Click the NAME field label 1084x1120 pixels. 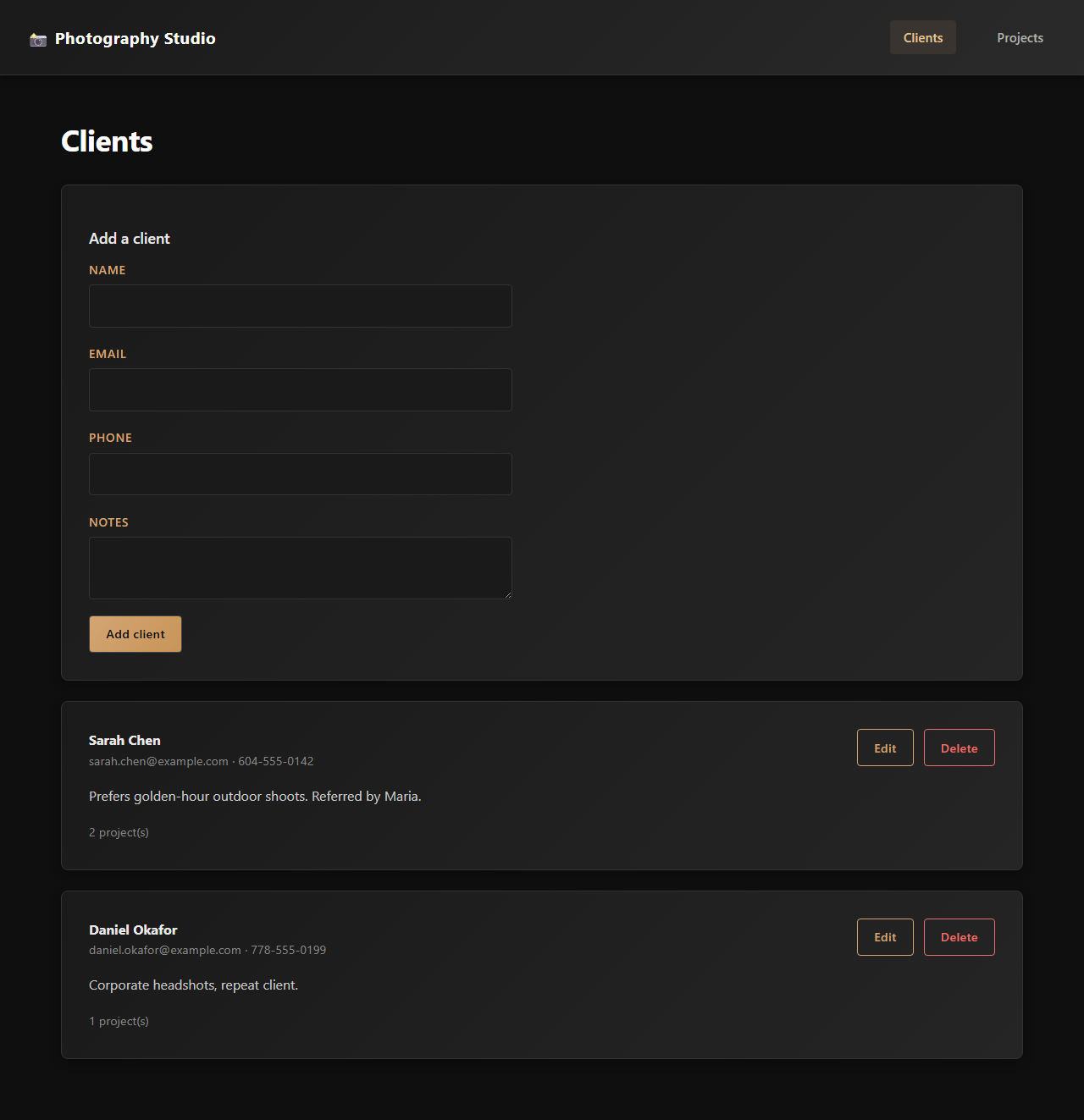pos(108,270)
